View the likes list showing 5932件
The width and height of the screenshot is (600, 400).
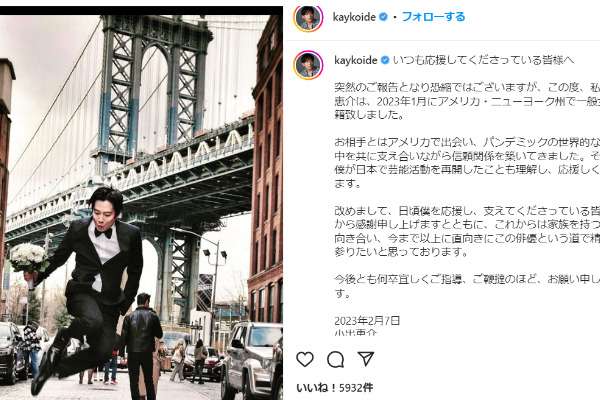pyautogui.click(x=335, y=388)
